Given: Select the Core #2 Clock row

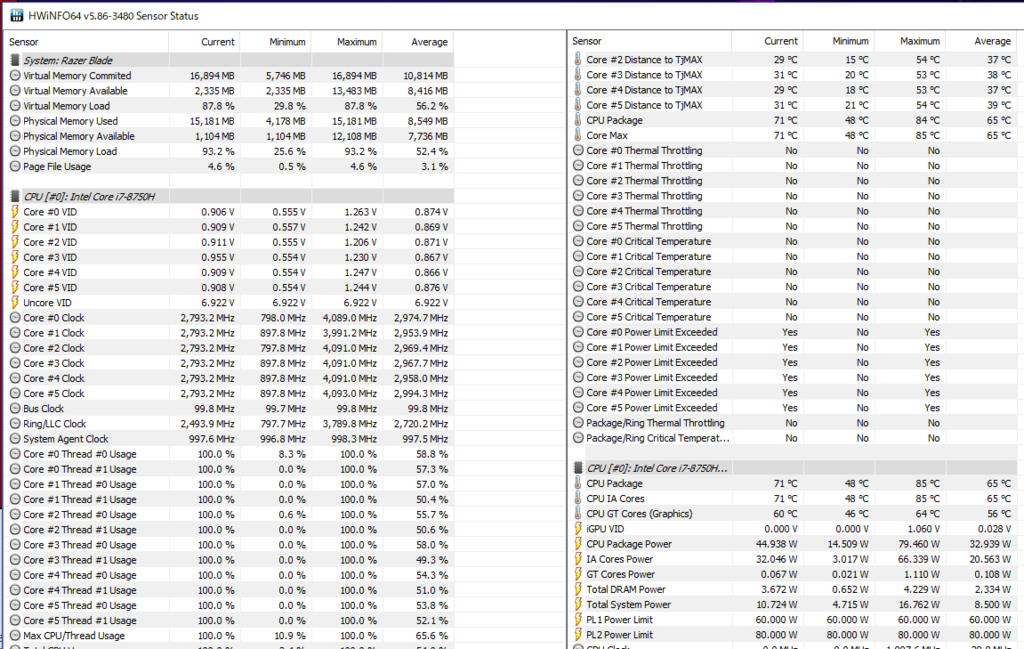Looking at the screenshot, I should tap(229, 348).
